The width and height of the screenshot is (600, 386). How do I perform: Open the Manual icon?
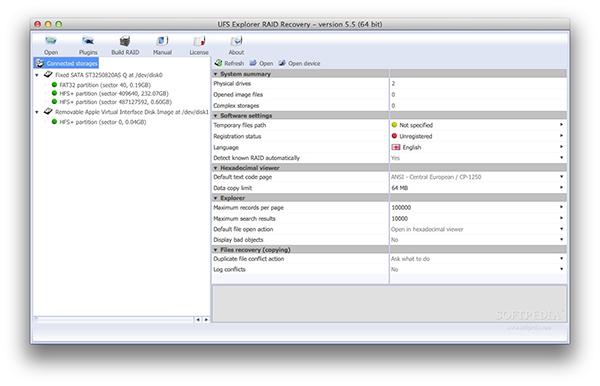click(x=162, y=41)
